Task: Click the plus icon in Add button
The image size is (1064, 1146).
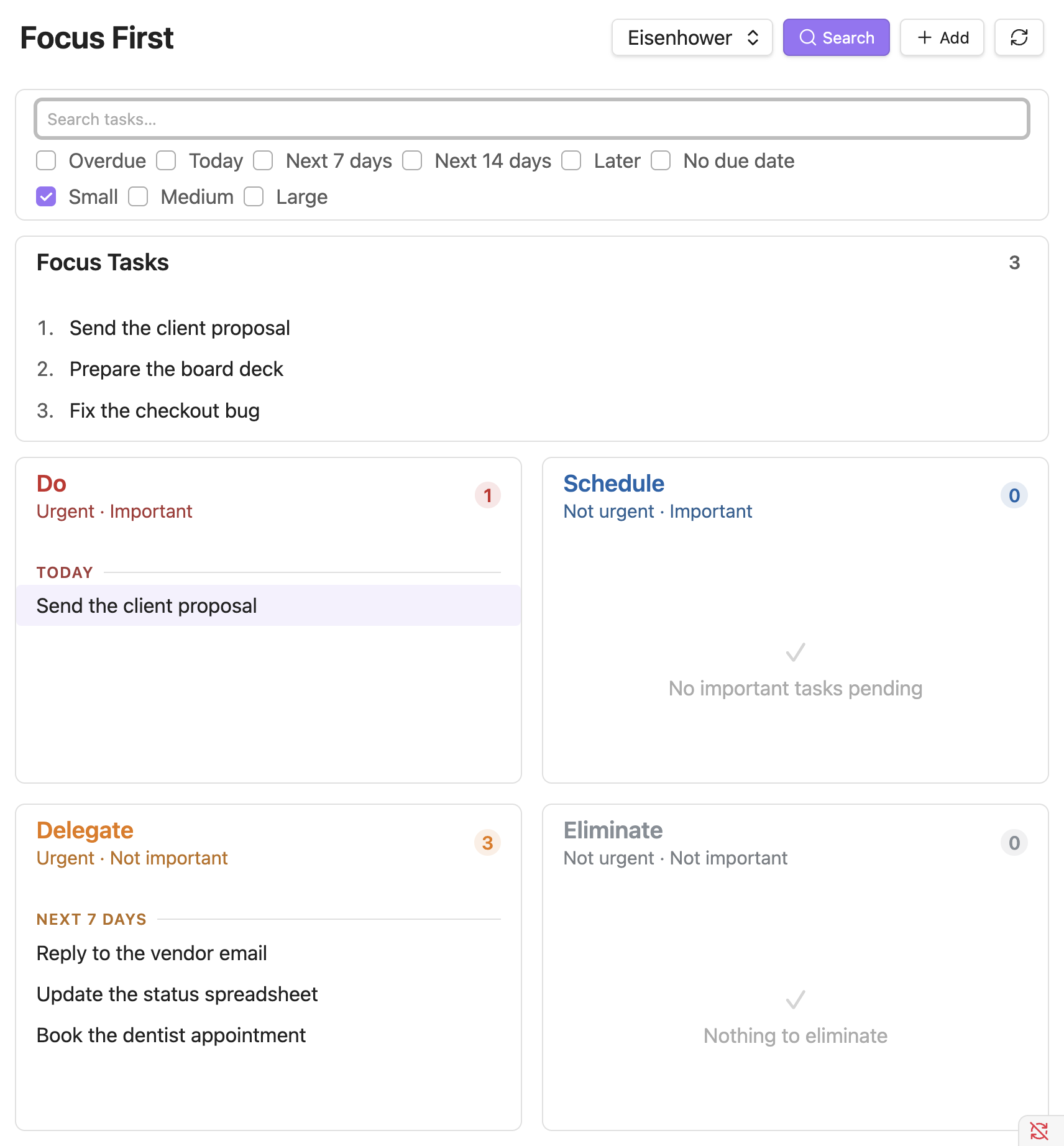Action: (x=925, y=37)
